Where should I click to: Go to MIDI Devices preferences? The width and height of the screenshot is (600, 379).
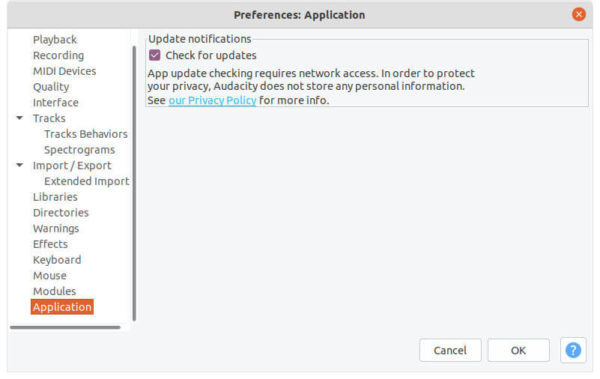tap(64, 71)
